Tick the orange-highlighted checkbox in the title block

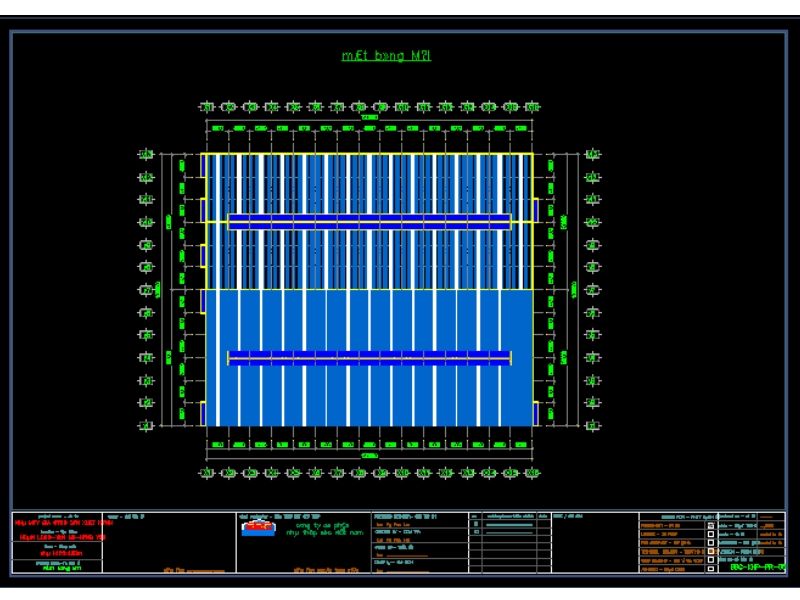[711, 550]
